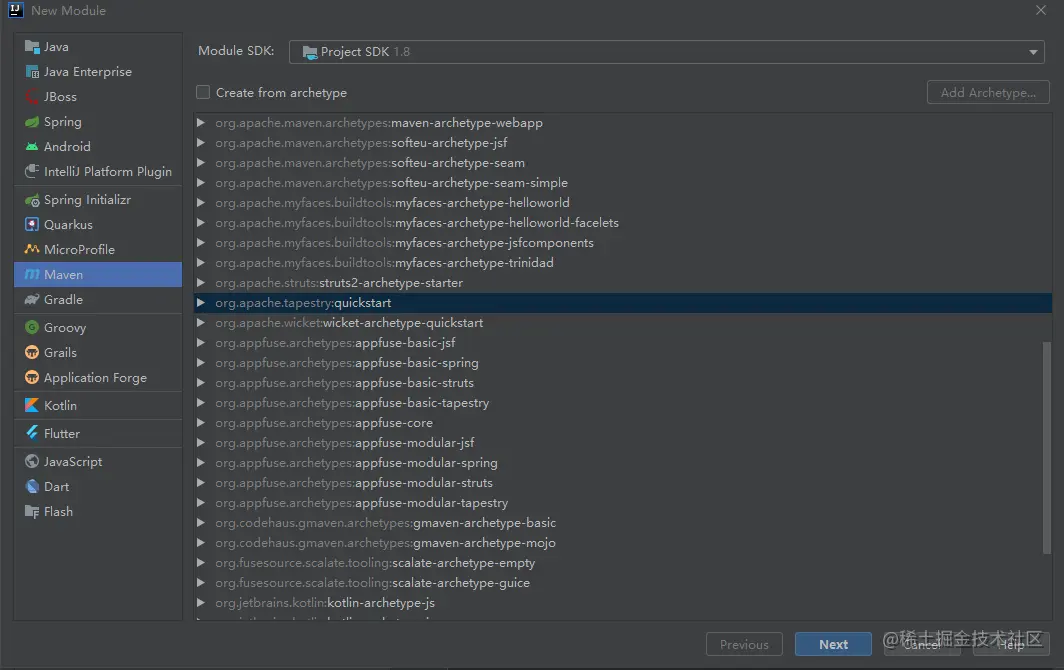The width and height of the screenshot is (1064, 670).
Task: Click the JBoss icon in module list
Action: coord(33,97)
